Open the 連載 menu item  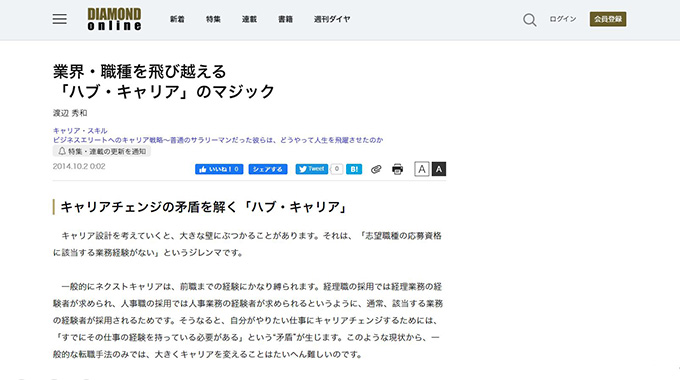point(249,19)
